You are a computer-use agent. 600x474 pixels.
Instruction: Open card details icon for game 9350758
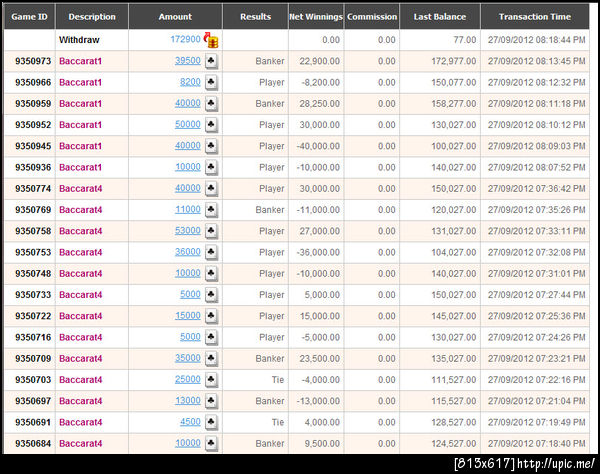coord(212,231)
